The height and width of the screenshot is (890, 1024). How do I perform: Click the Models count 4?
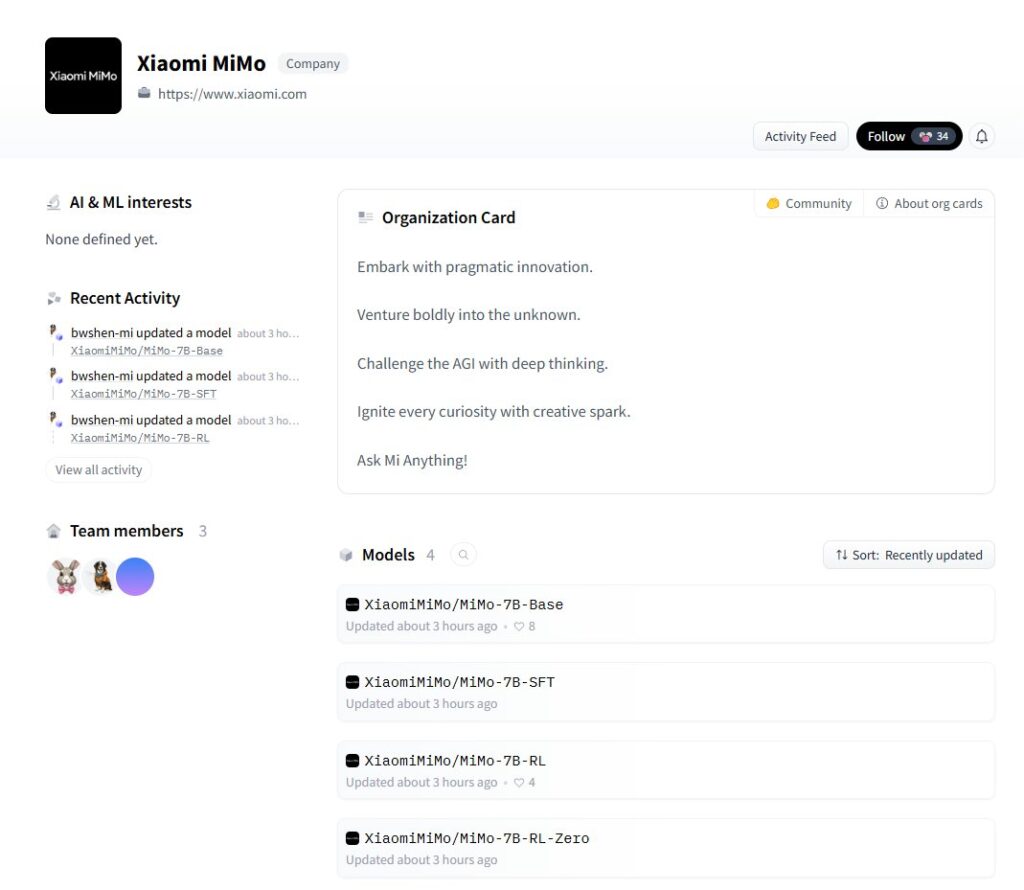[x=430, y=555]
